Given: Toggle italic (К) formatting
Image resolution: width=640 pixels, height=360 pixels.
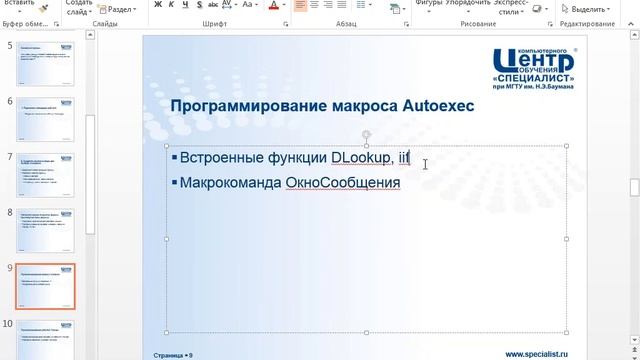Looking at the screenshot, I should coord(171,5).
